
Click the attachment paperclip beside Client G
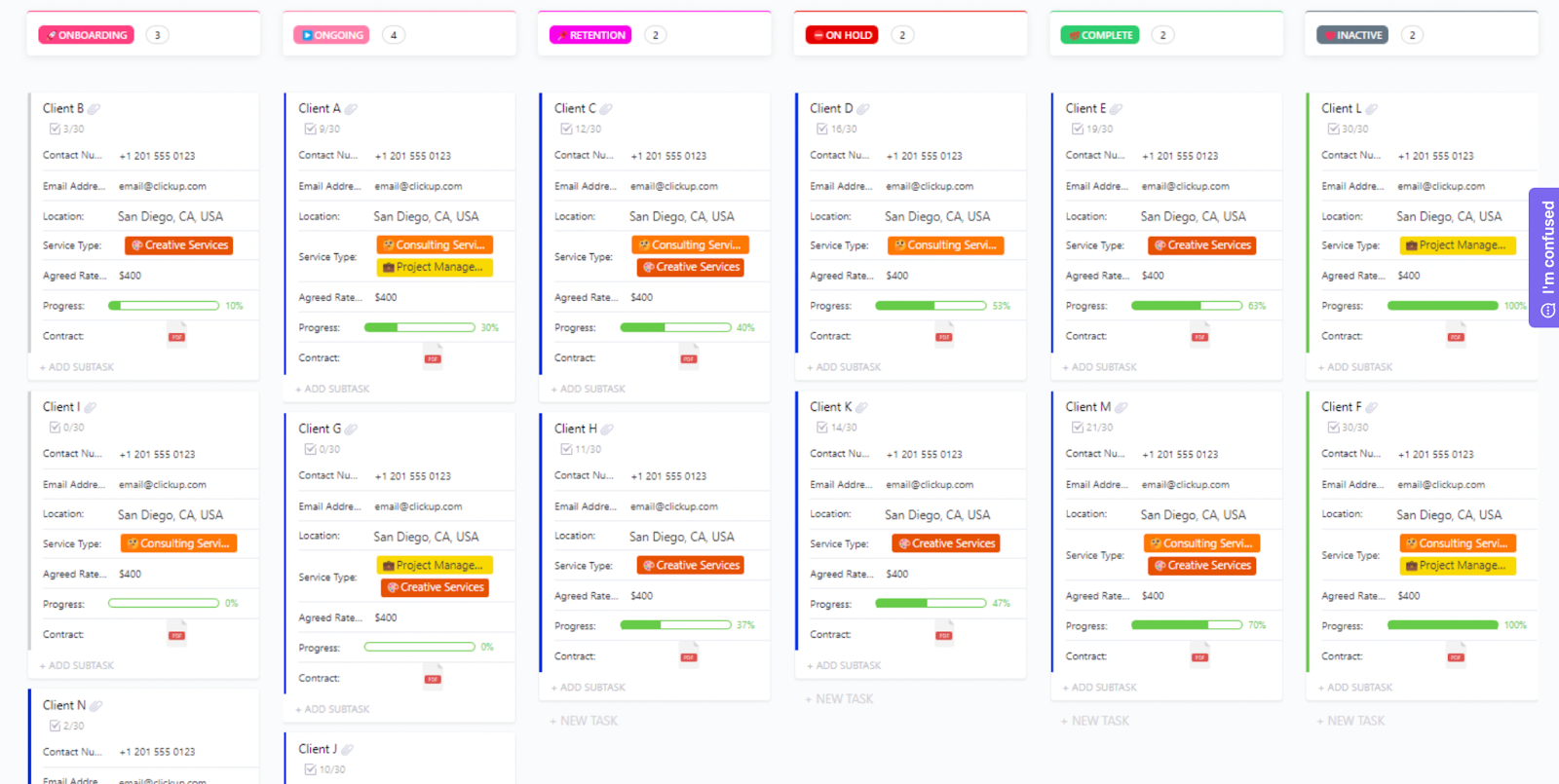[352, 429]
